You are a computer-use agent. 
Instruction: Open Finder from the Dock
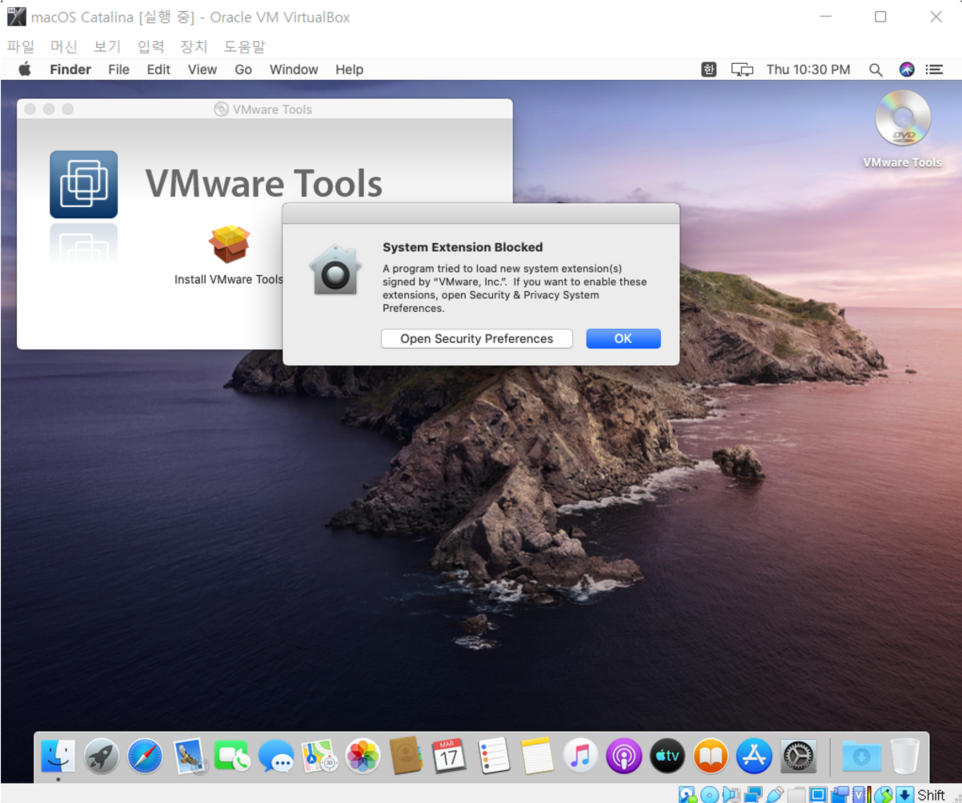tap(58, 756)
